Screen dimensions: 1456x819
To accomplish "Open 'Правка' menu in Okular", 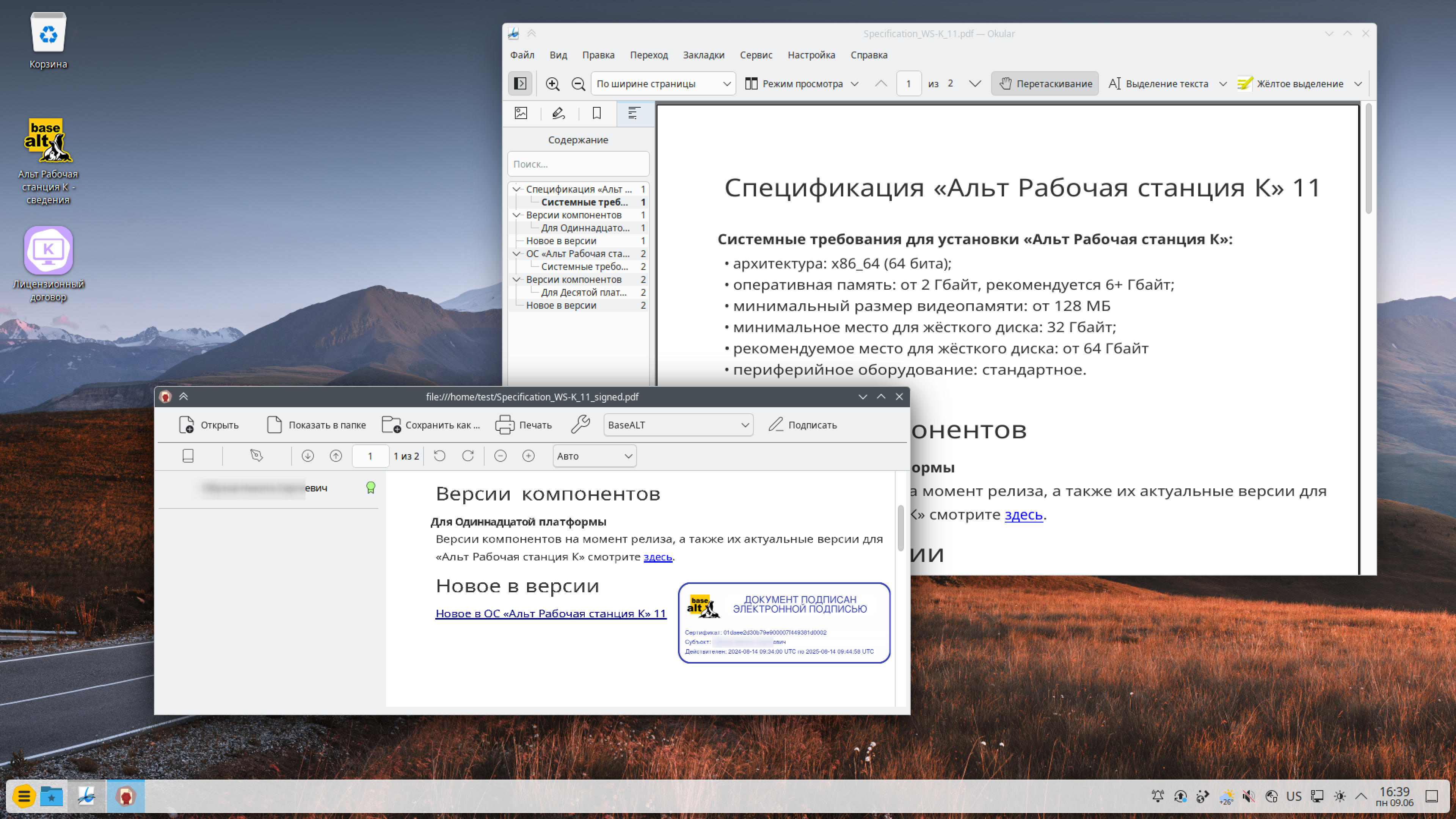I will pyautogui.click(x=598, y=55).
